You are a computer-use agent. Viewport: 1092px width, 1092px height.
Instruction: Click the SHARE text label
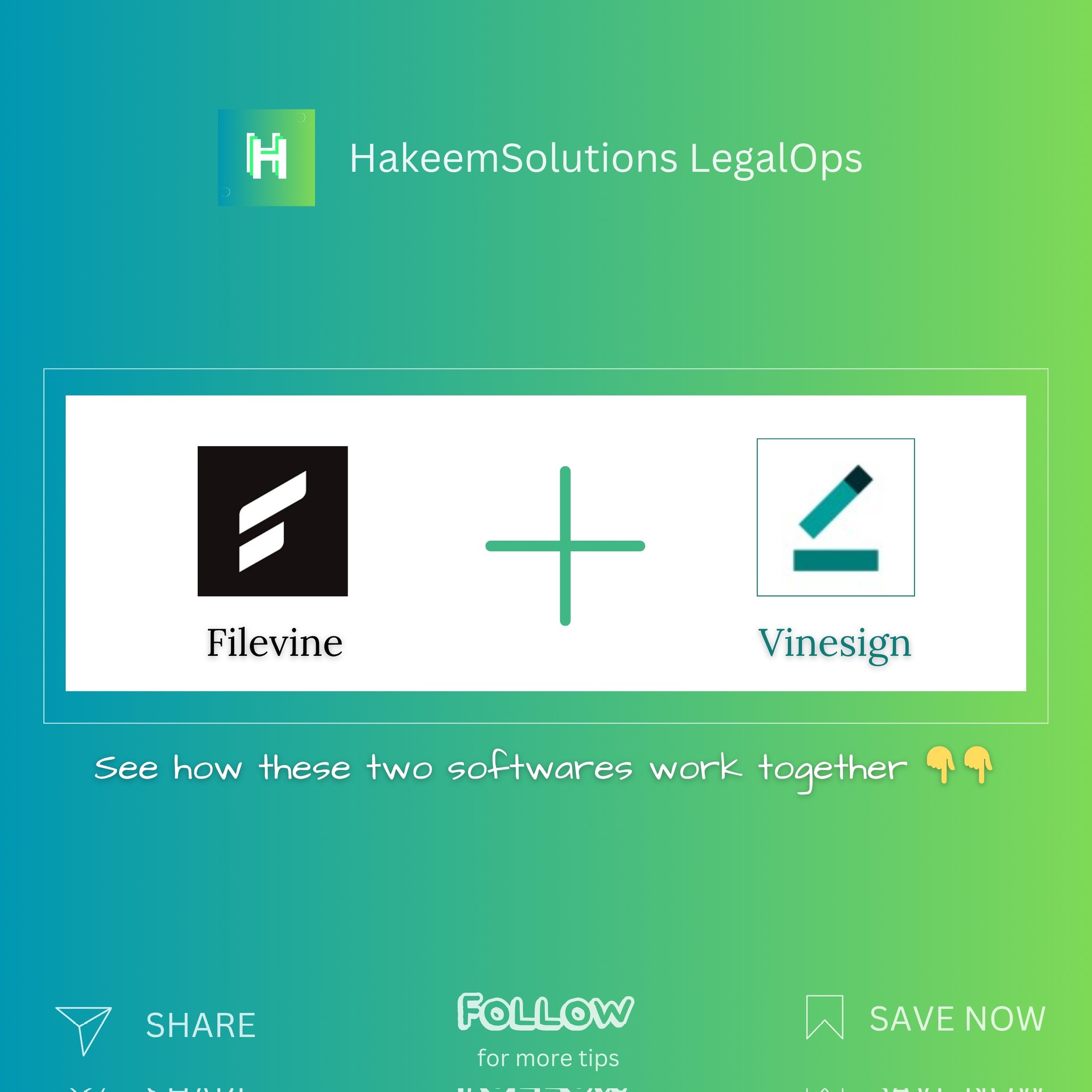201,1026
